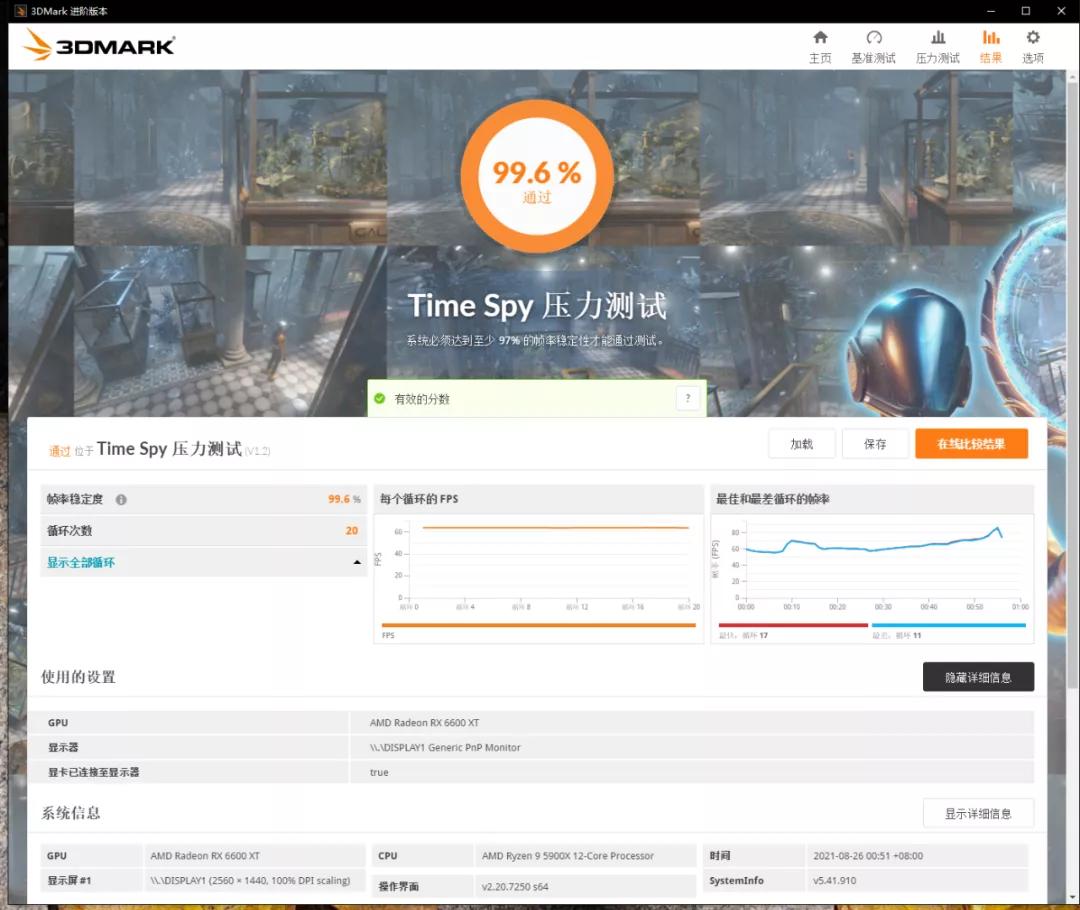This screenshot has height=910, width=1080.
Task: Open the 基准测试 gauge icon
Action: click(x=873, y=37)
